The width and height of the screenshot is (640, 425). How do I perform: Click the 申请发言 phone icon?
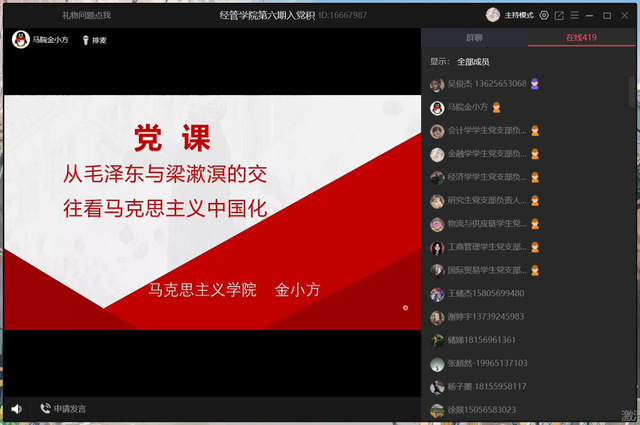[45, 409]
